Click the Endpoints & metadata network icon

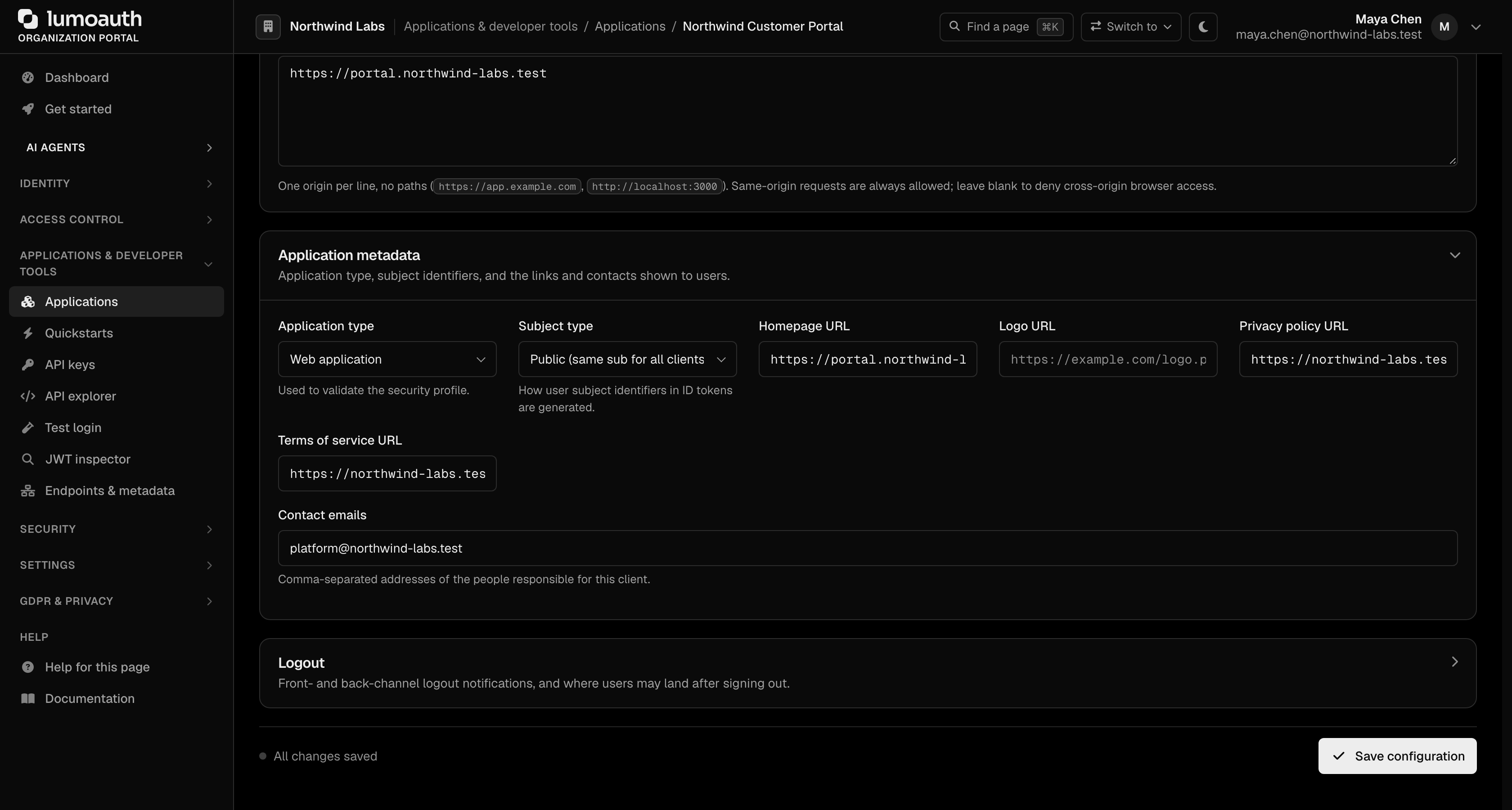(27, 490)
